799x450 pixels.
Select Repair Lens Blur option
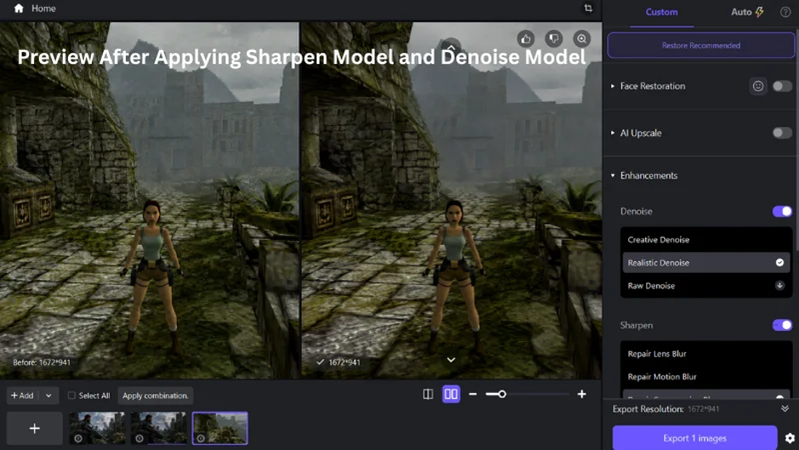click(x=706, y=354)
